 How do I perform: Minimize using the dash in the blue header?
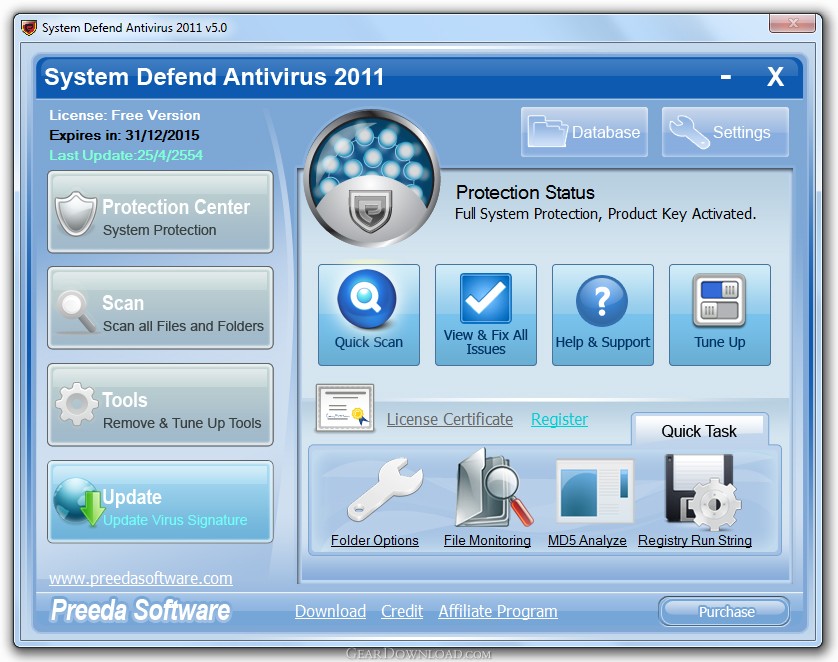725,77
